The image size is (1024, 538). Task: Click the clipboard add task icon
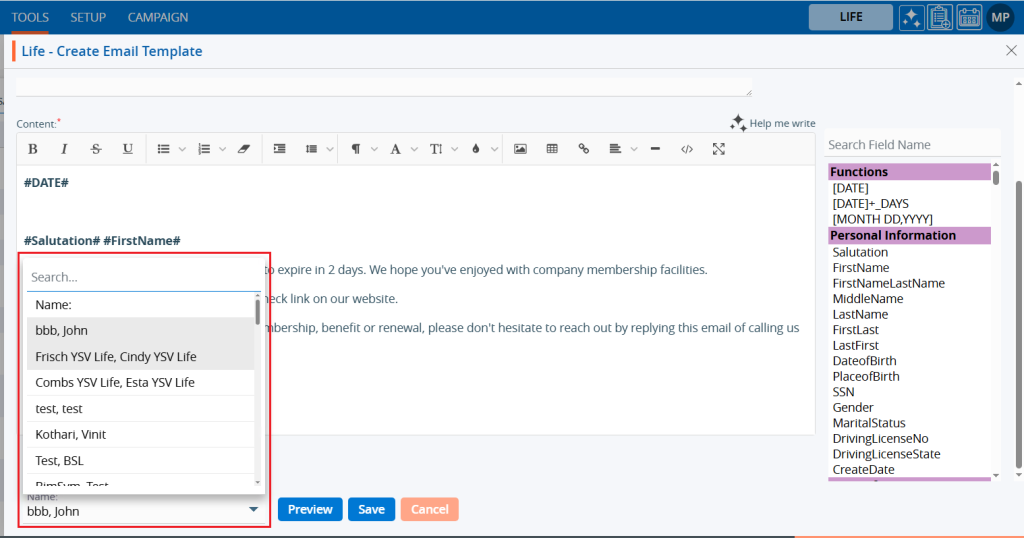tap(939, 17)
